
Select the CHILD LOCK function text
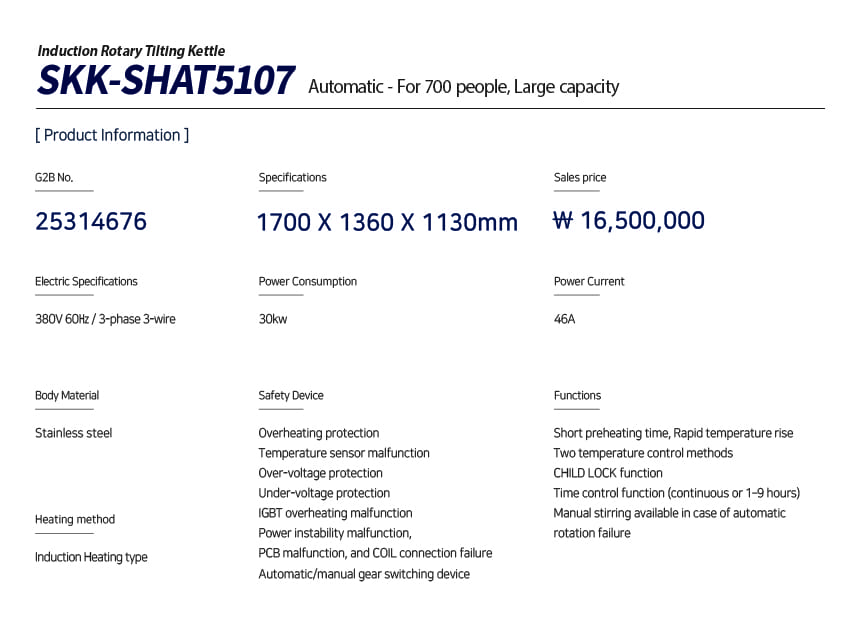point(608,473)
